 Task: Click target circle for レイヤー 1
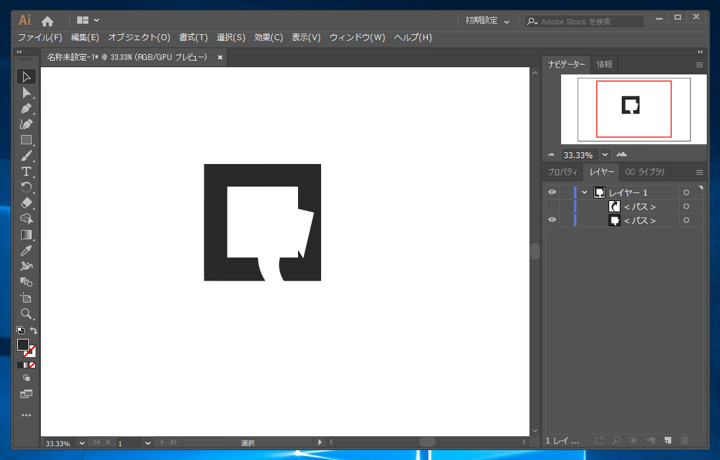coord(686,193)
